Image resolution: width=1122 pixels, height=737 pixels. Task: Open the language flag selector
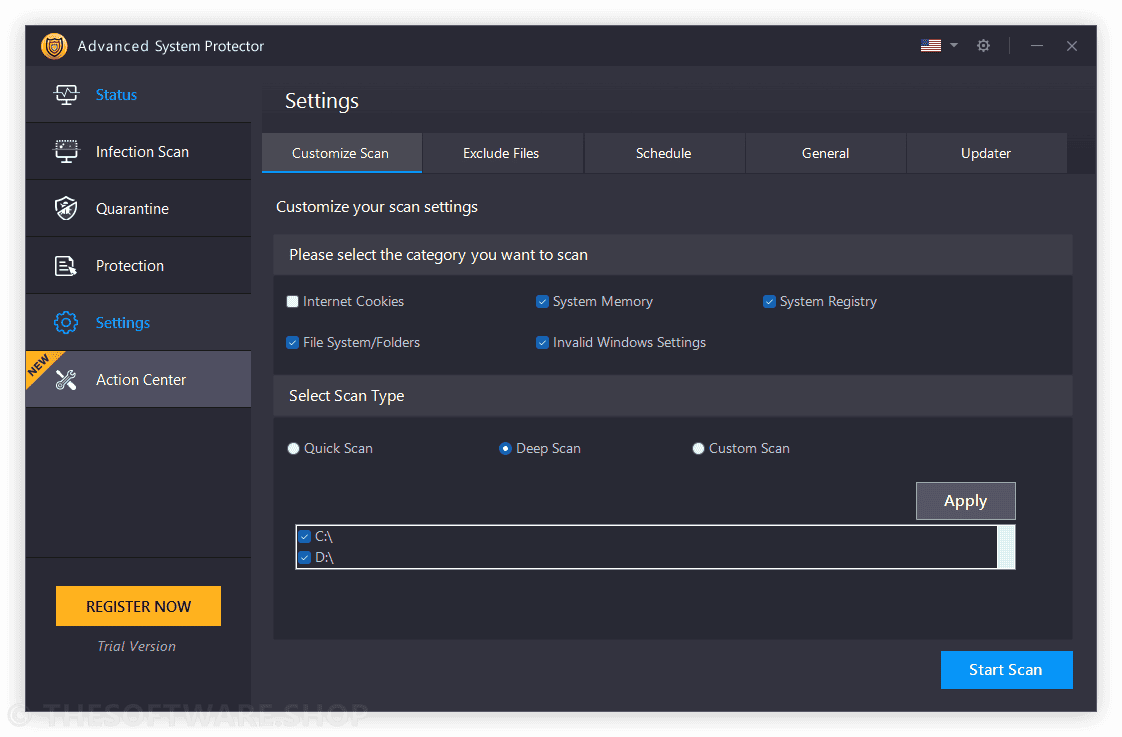tap(930, 46)
